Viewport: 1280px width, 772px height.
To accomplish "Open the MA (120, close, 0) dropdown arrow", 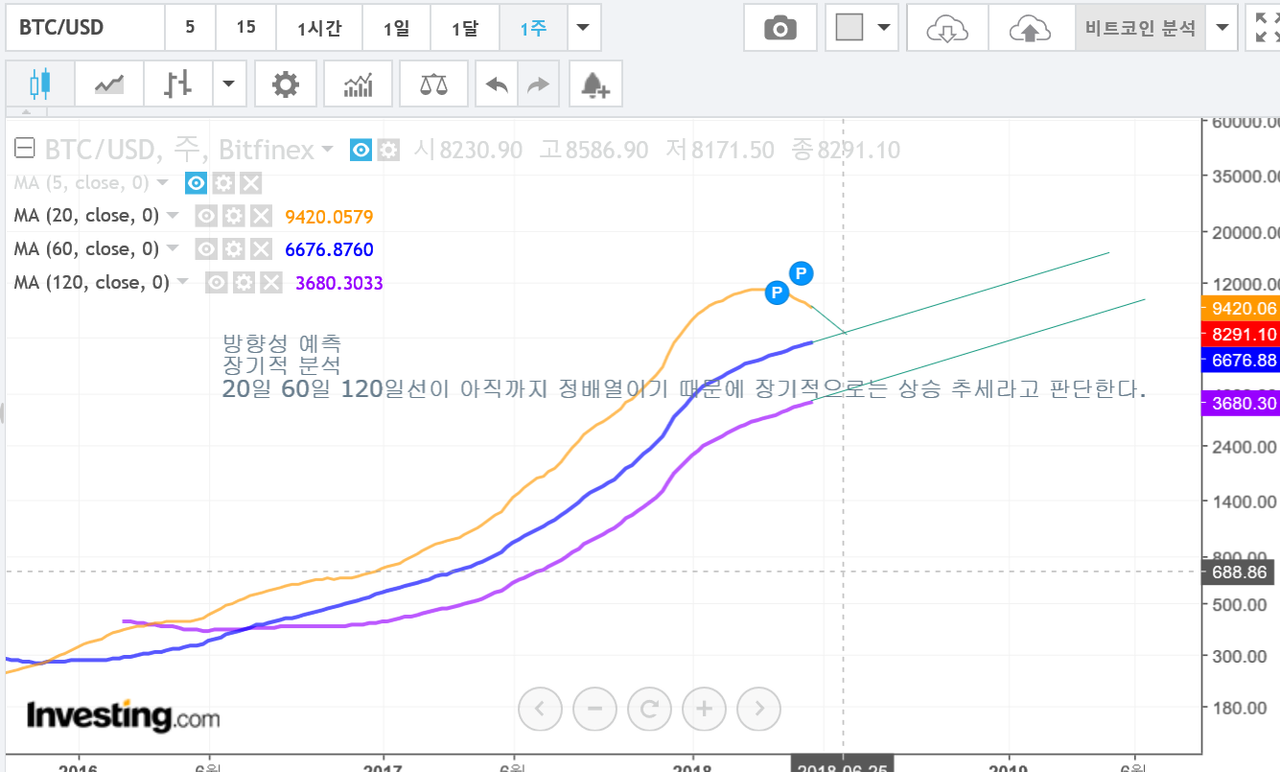I will point(183,283).
